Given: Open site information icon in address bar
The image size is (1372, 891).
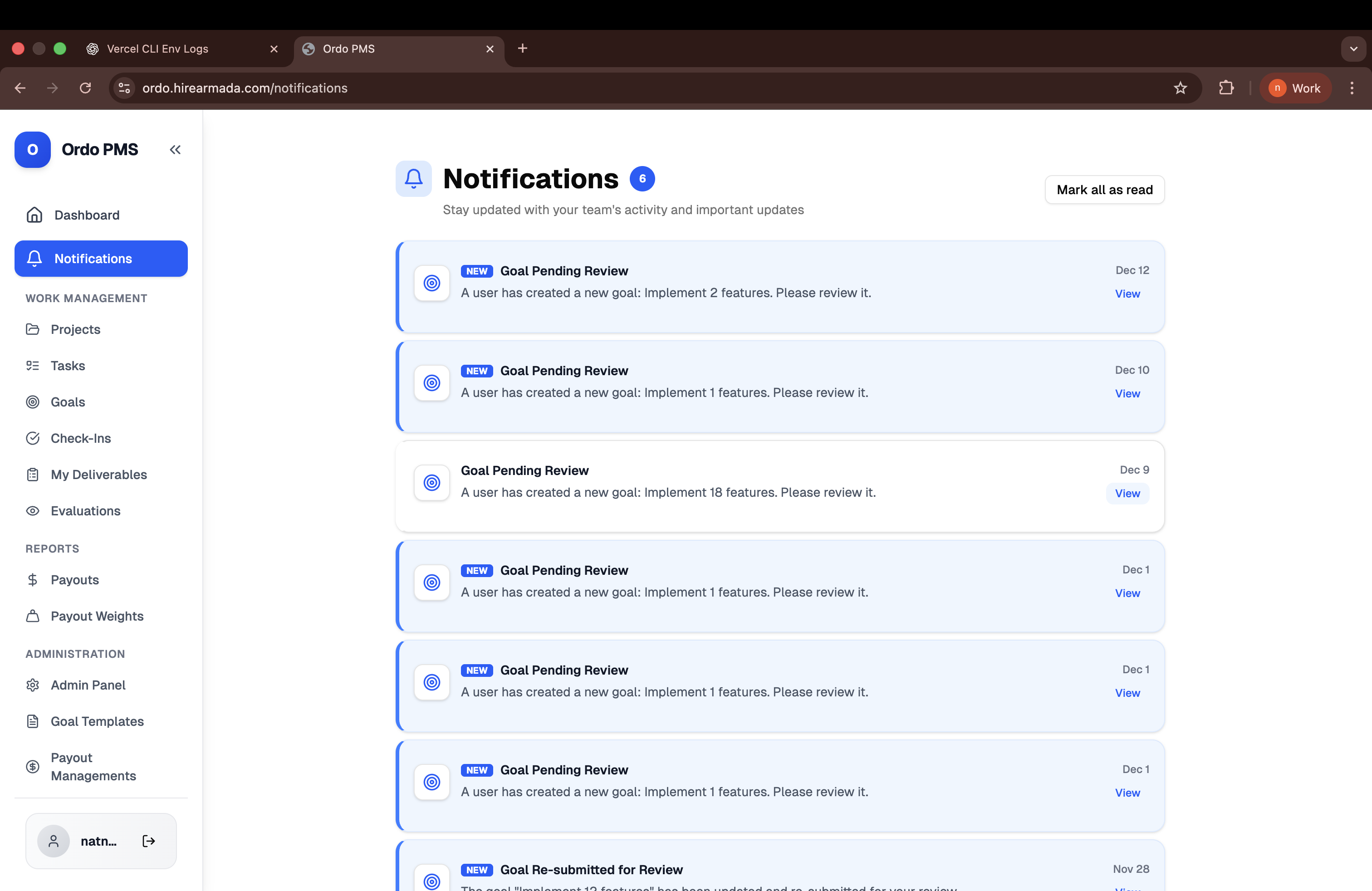Looking at the screenshot, I should point(124,88).
